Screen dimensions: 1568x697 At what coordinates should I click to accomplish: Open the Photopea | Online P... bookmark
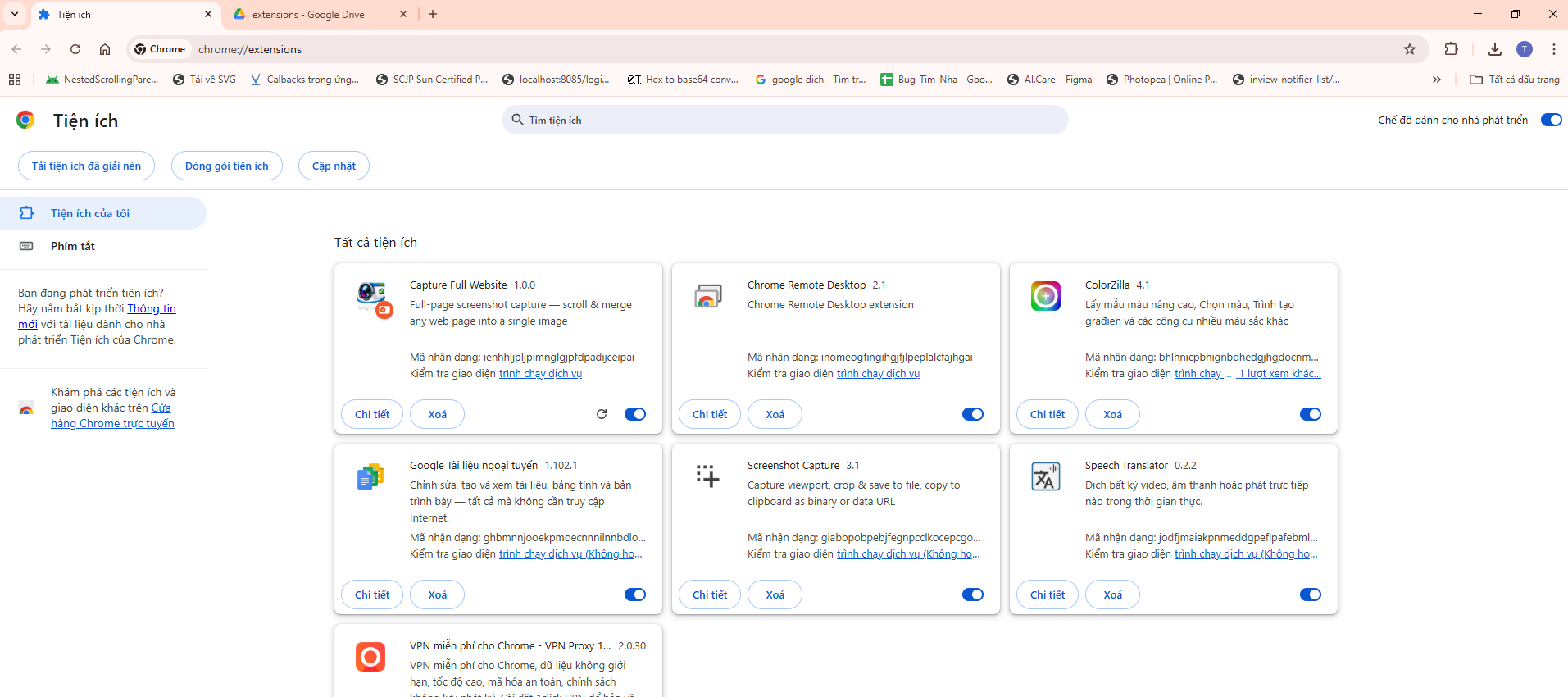(1162, 80)
